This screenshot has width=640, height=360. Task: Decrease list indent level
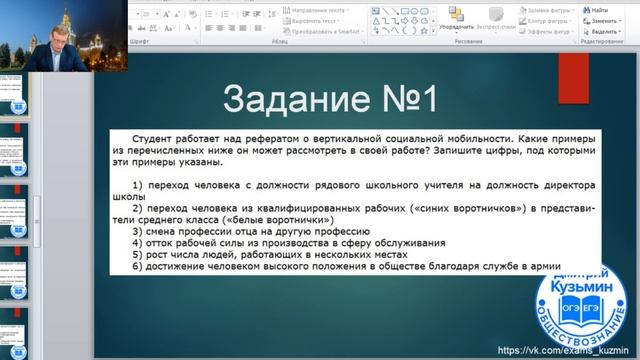[246, 14]
